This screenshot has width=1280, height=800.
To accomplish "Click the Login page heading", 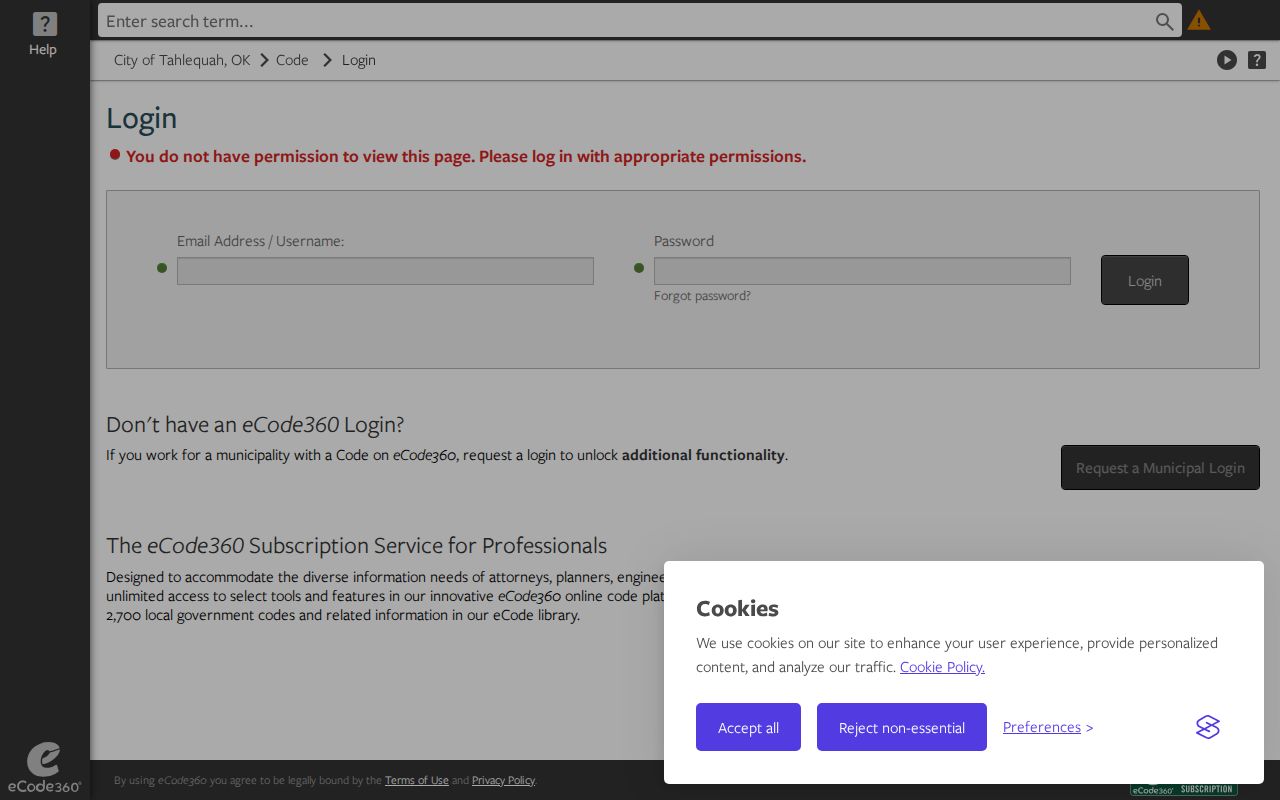I will point(142,118).
